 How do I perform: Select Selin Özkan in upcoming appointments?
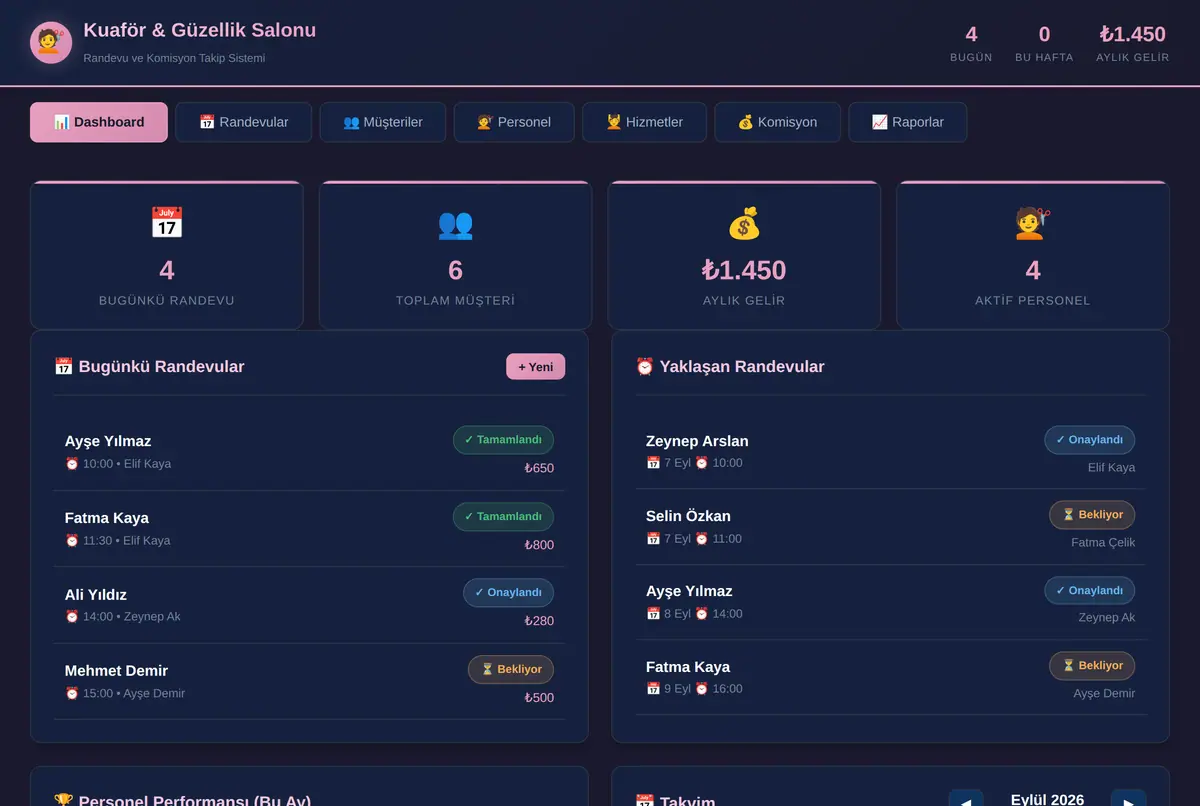(x=688, y=516)
